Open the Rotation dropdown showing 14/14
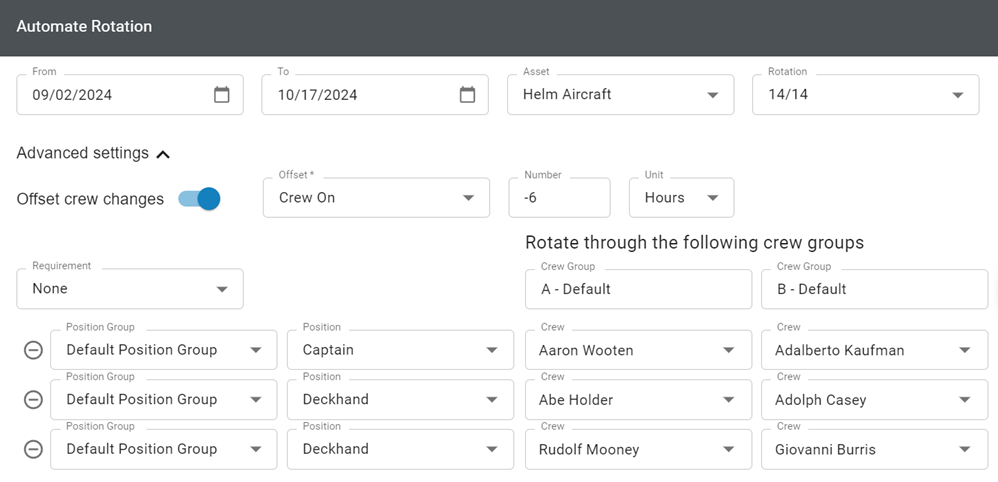998x482 pixels. tap(866, 95)
